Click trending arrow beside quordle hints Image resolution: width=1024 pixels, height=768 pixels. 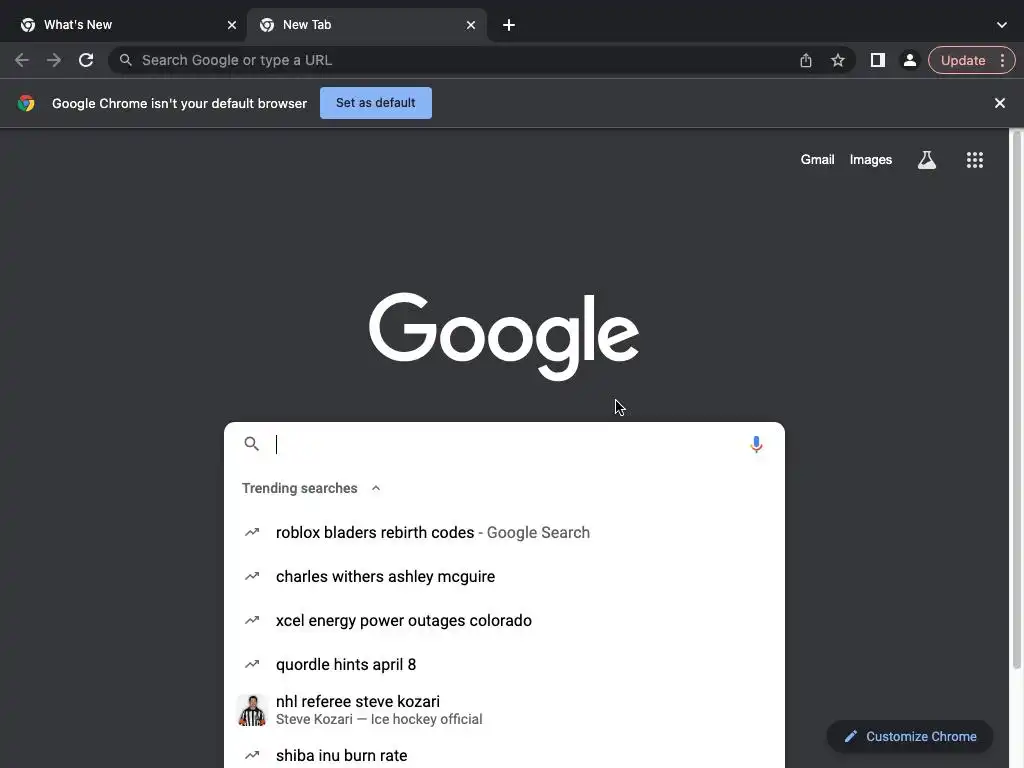coord(252,664)
